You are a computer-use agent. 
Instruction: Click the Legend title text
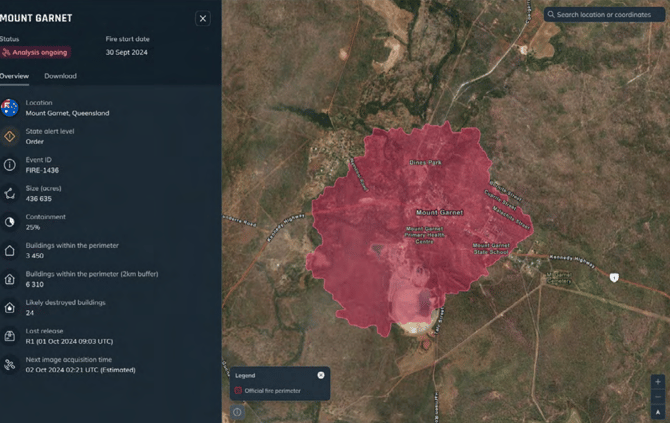coord(245,376)
